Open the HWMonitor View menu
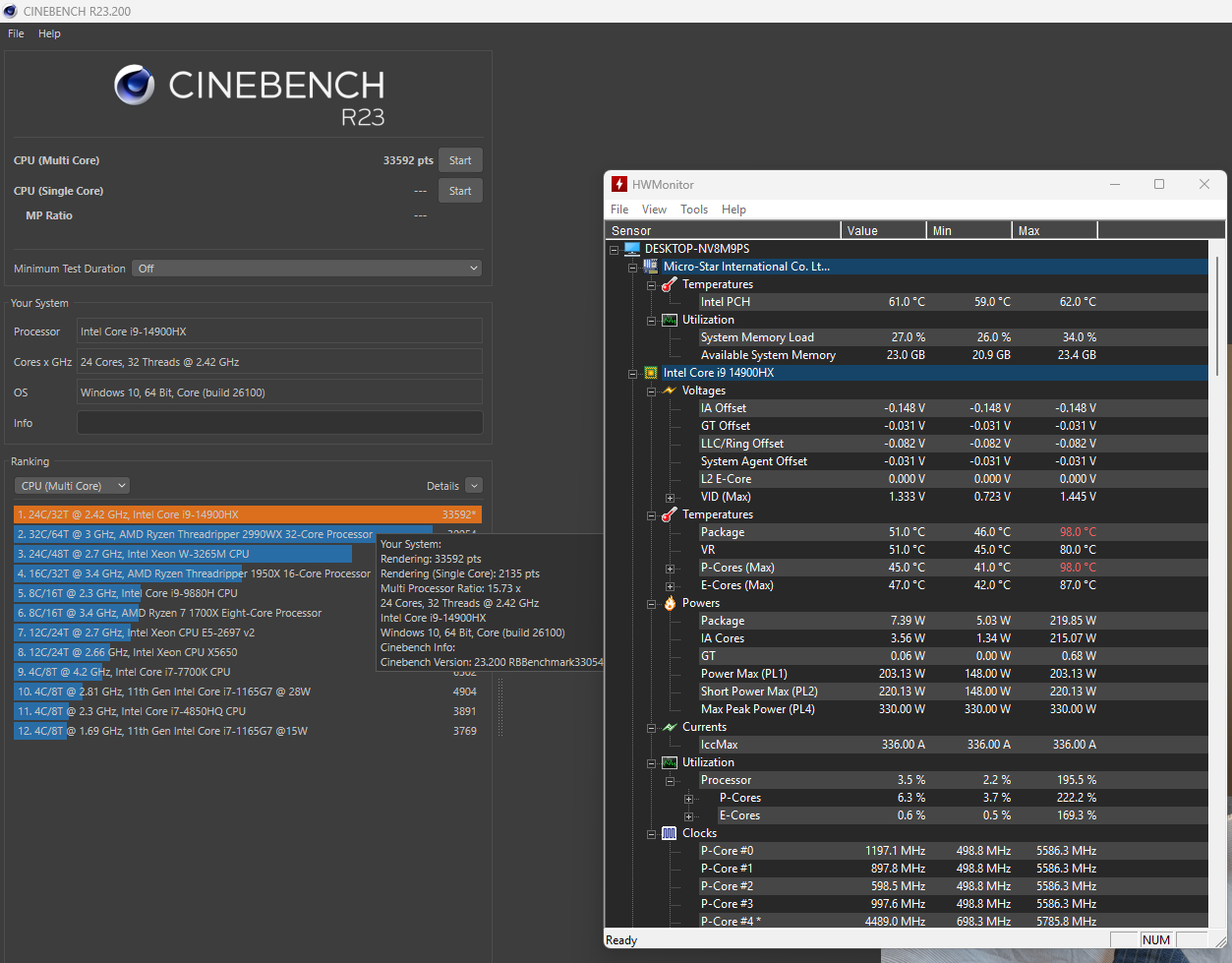The width and height of the screenshot is (1232, 963). click(x=654, y=210)
